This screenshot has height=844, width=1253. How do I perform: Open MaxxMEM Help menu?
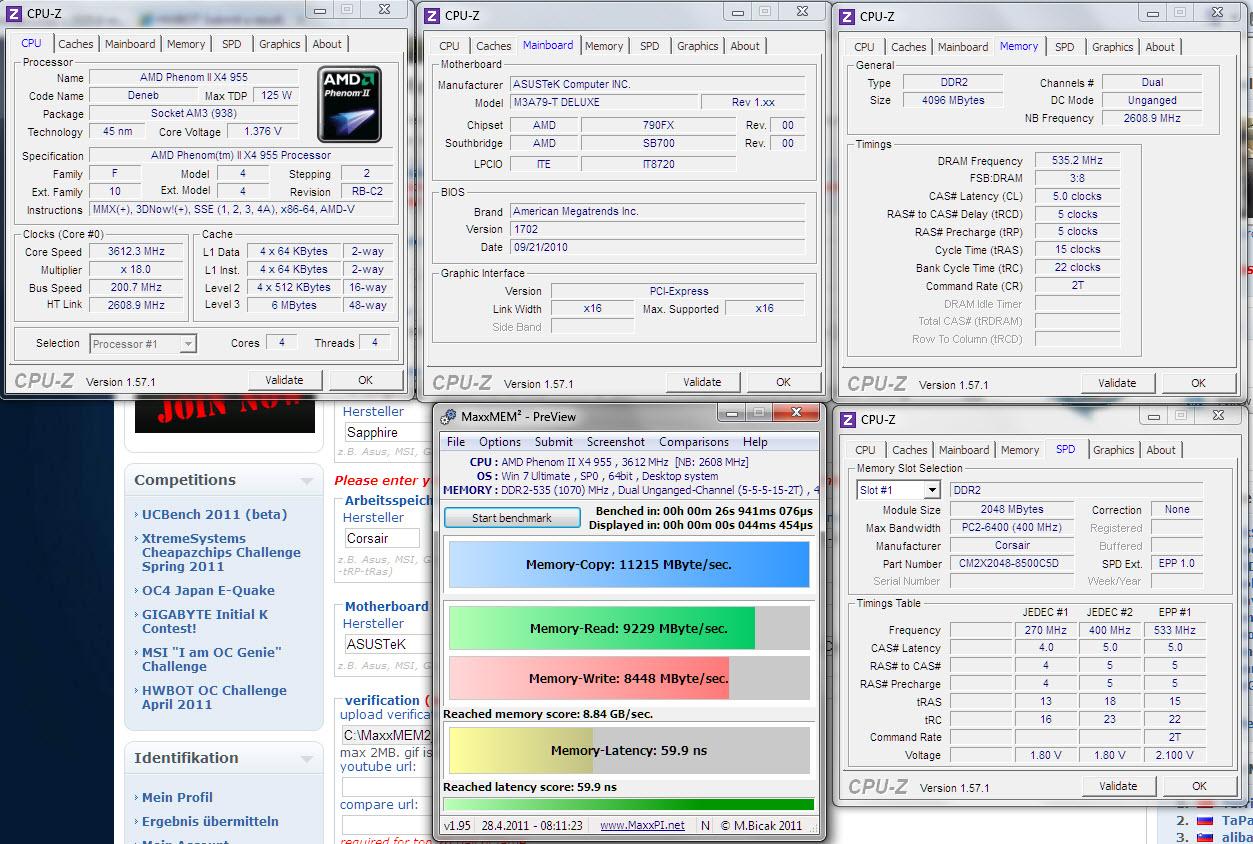click(756, 442)
